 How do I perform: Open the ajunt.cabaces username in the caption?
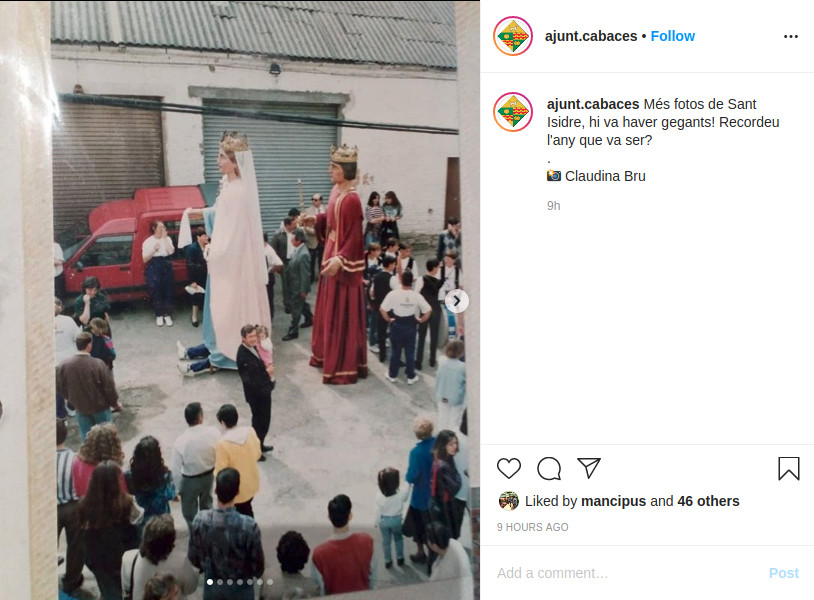[x=593, y=104]
